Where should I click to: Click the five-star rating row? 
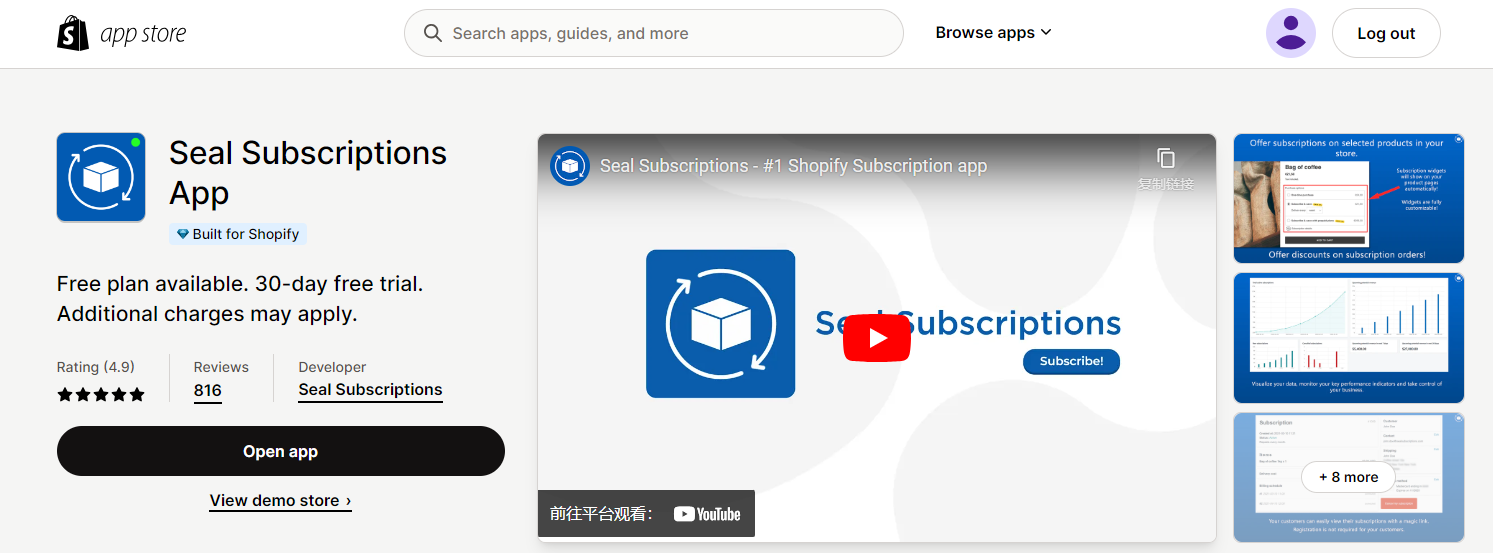tap(101, 394)
